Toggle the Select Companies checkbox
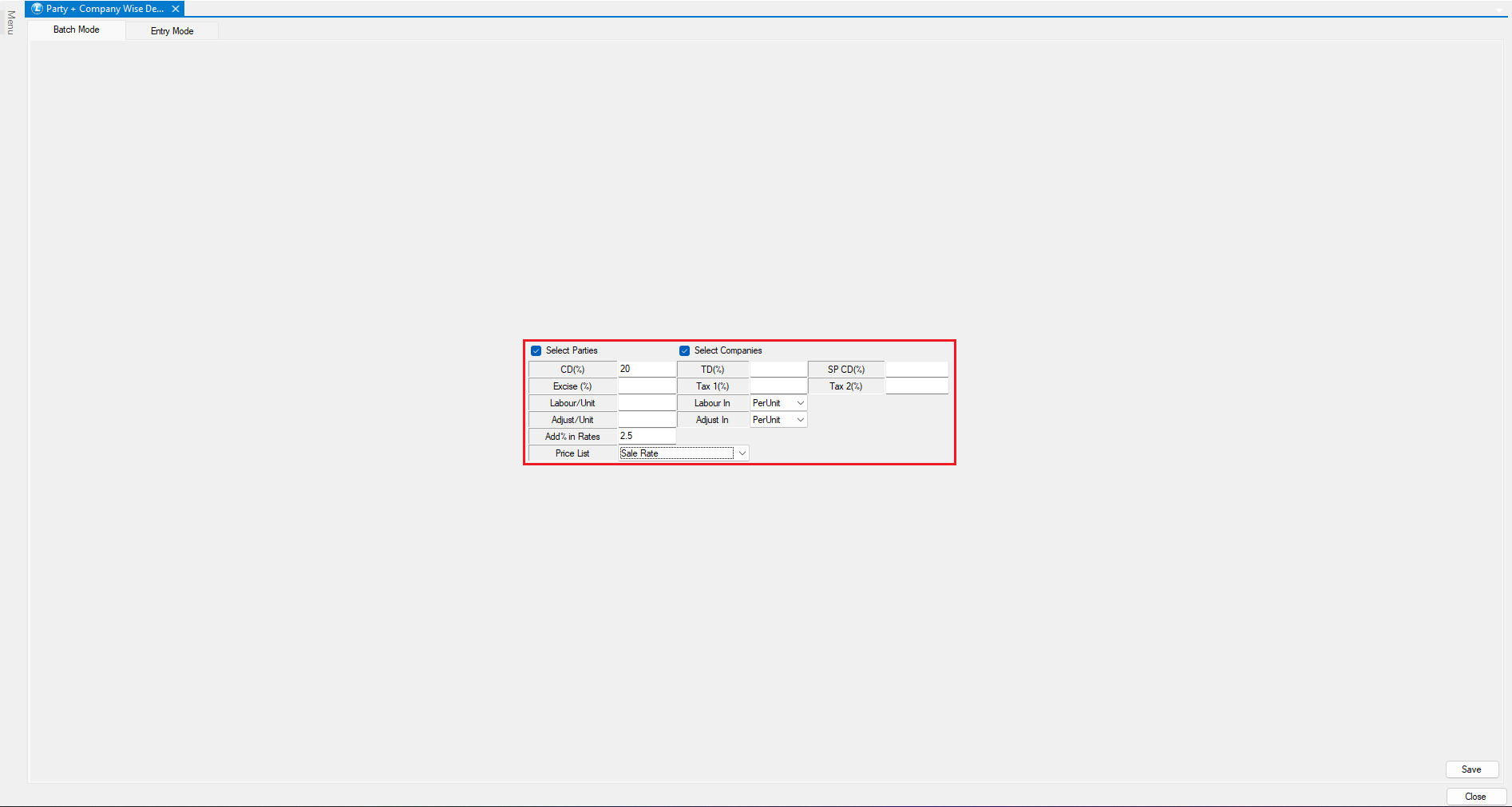Screen dimensions: 1512x807 point(685,350)
